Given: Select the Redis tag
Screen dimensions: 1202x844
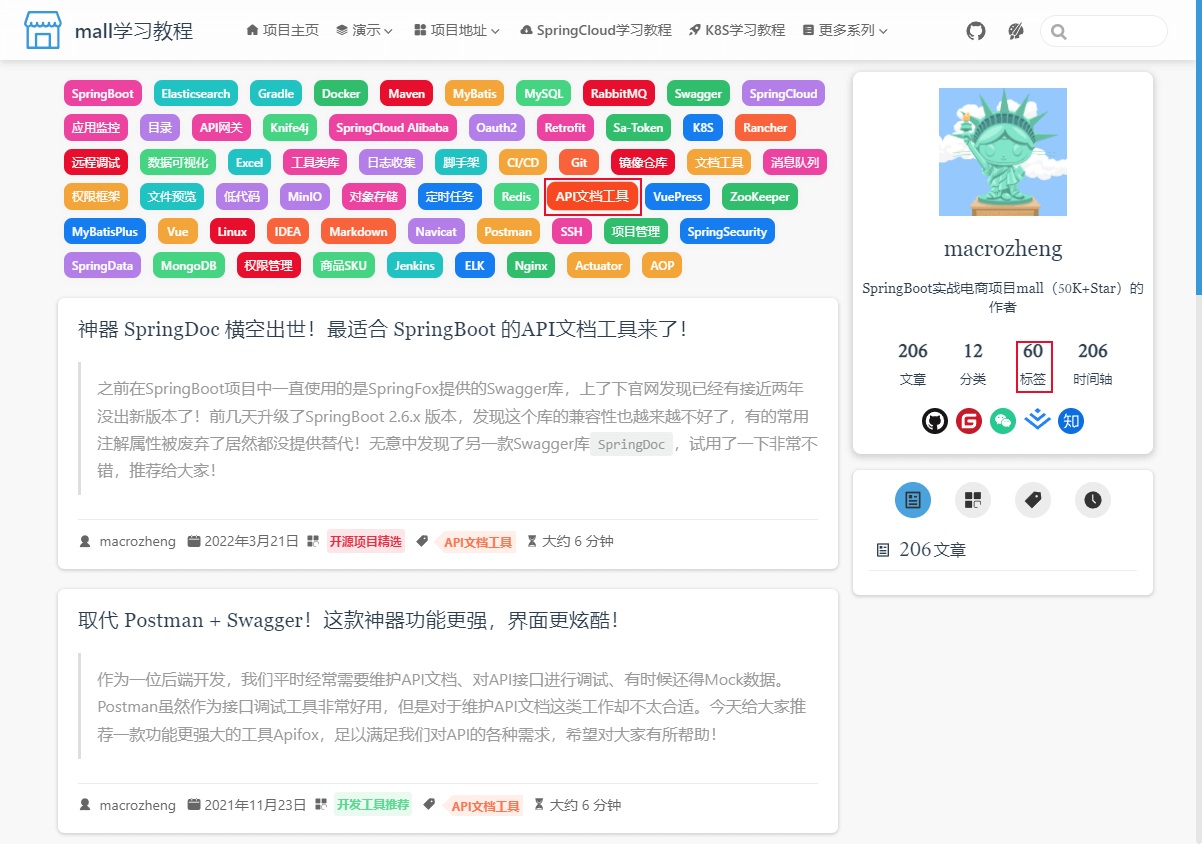Looking at the screenshot, I should coord(517,197).
